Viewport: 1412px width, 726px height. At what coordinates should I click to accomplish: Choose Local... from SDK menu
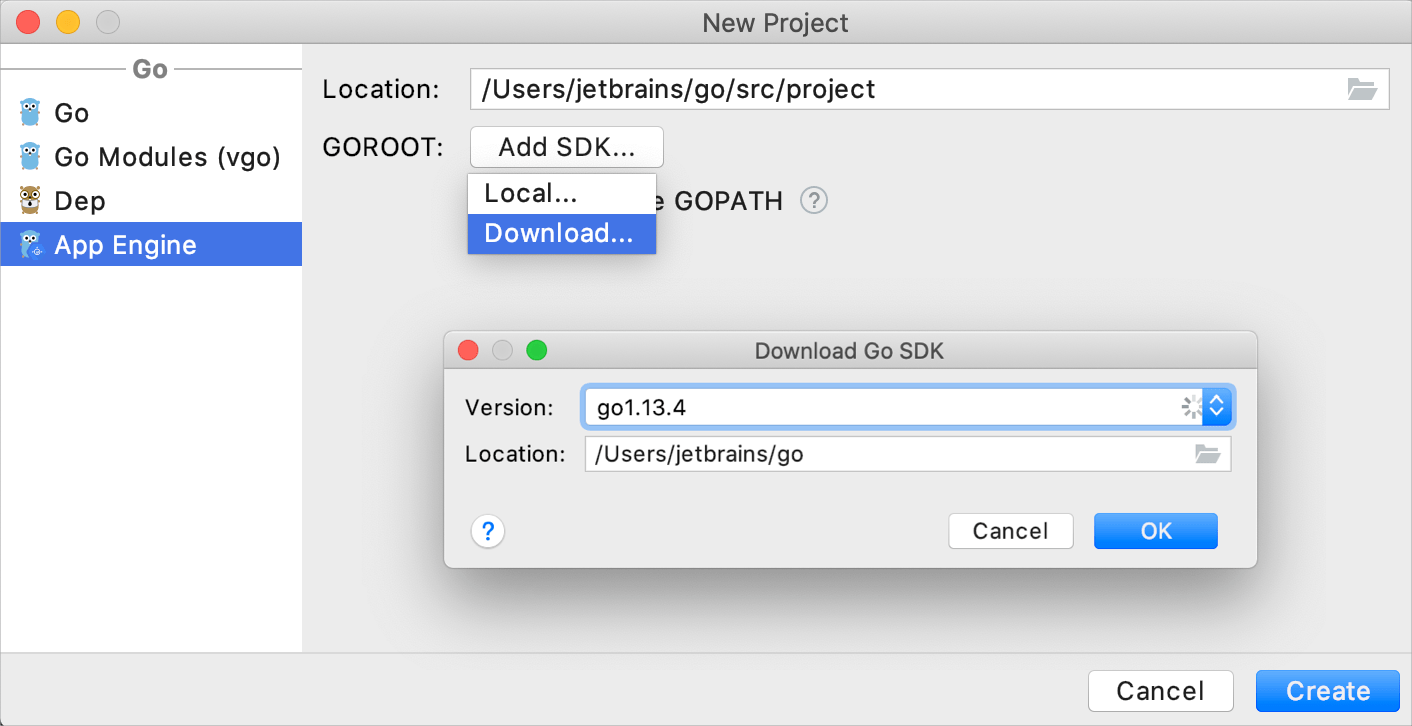tap(561, 193)
